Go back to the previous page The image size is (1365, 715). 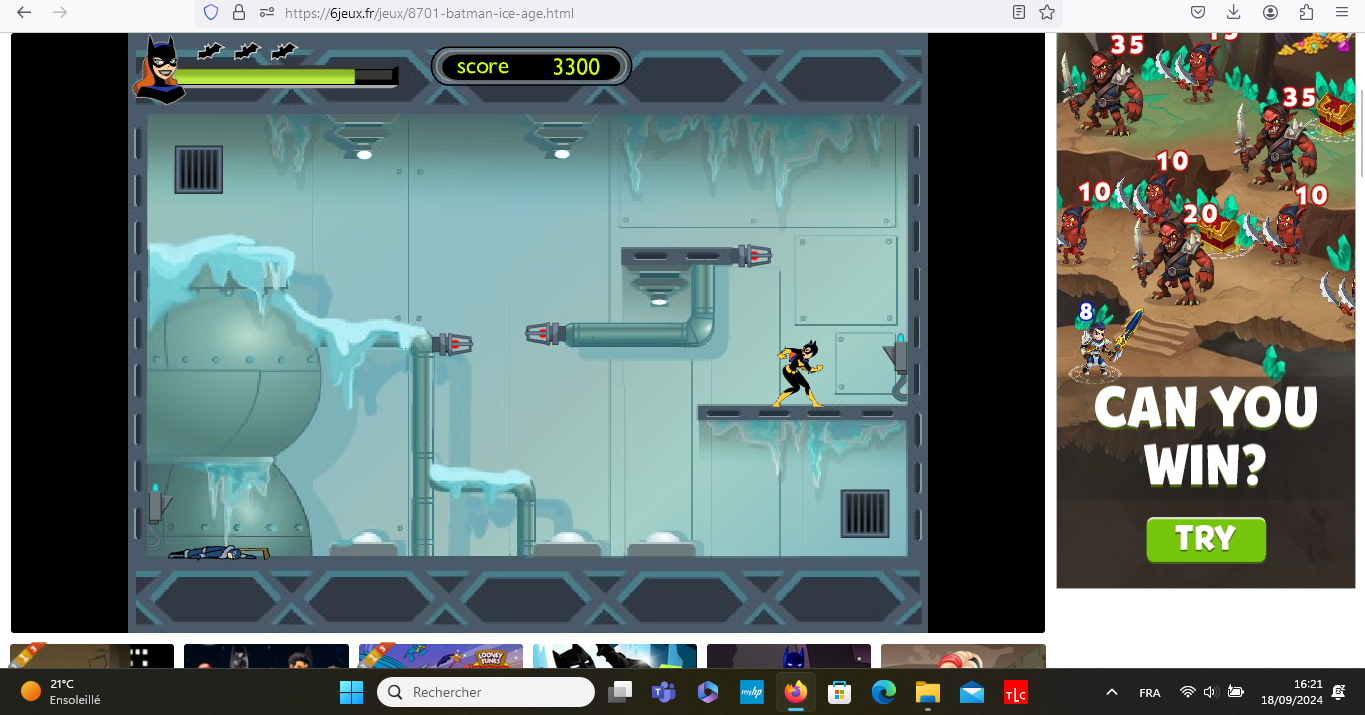24,13
